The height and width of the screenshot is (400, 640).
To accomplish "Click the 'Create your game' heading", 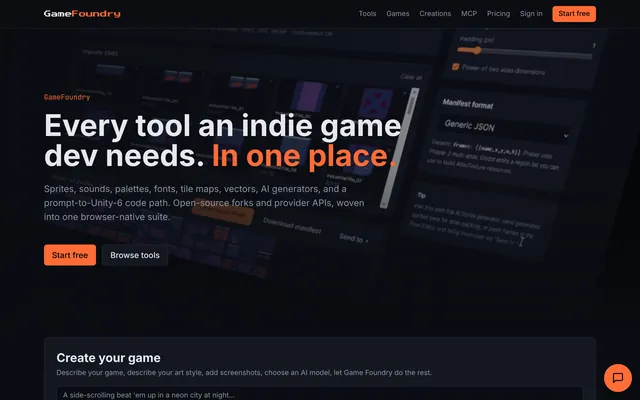I will click(108, 358).
